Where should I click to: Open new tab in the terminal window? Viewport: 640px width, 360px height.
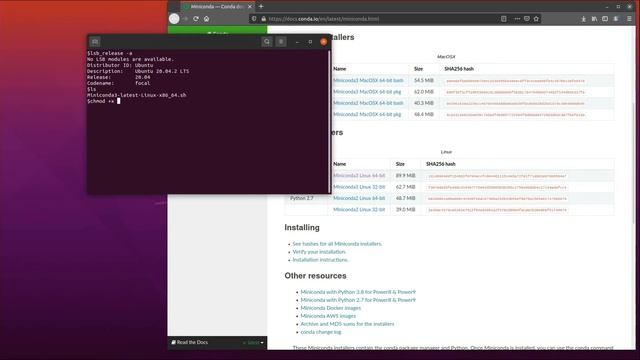point(95,42)
